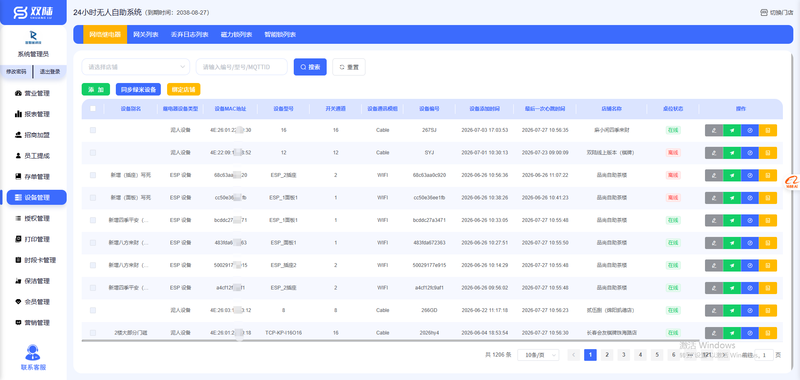Switch to the 磁力锁列表 tab
Viewport: 800px width, 380px height.
pyautogui.click(x=236, y=35)
